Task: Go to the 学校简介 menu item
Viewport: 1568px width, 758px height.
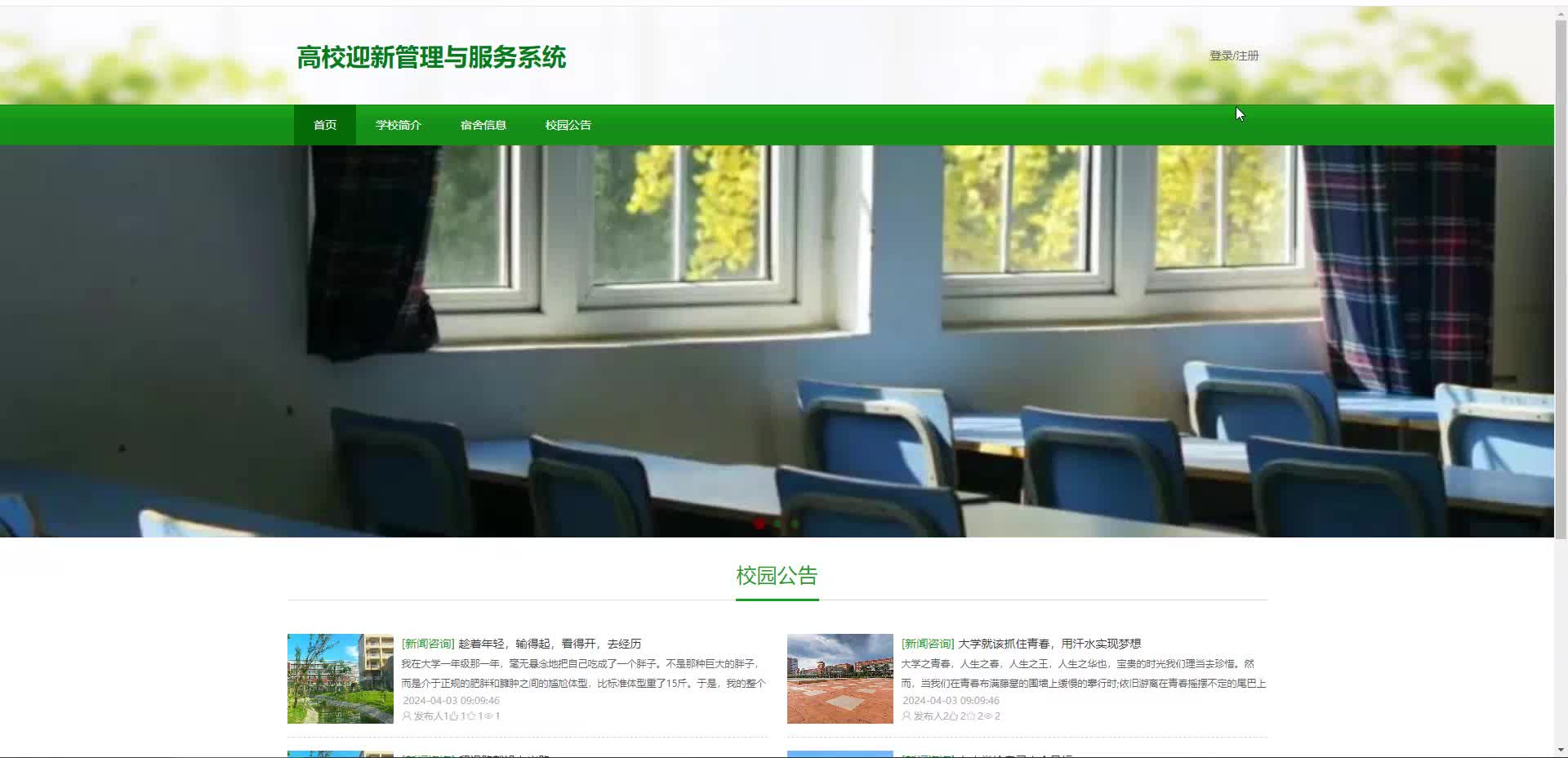Action: pyautogui.click(x=399, y=125)
